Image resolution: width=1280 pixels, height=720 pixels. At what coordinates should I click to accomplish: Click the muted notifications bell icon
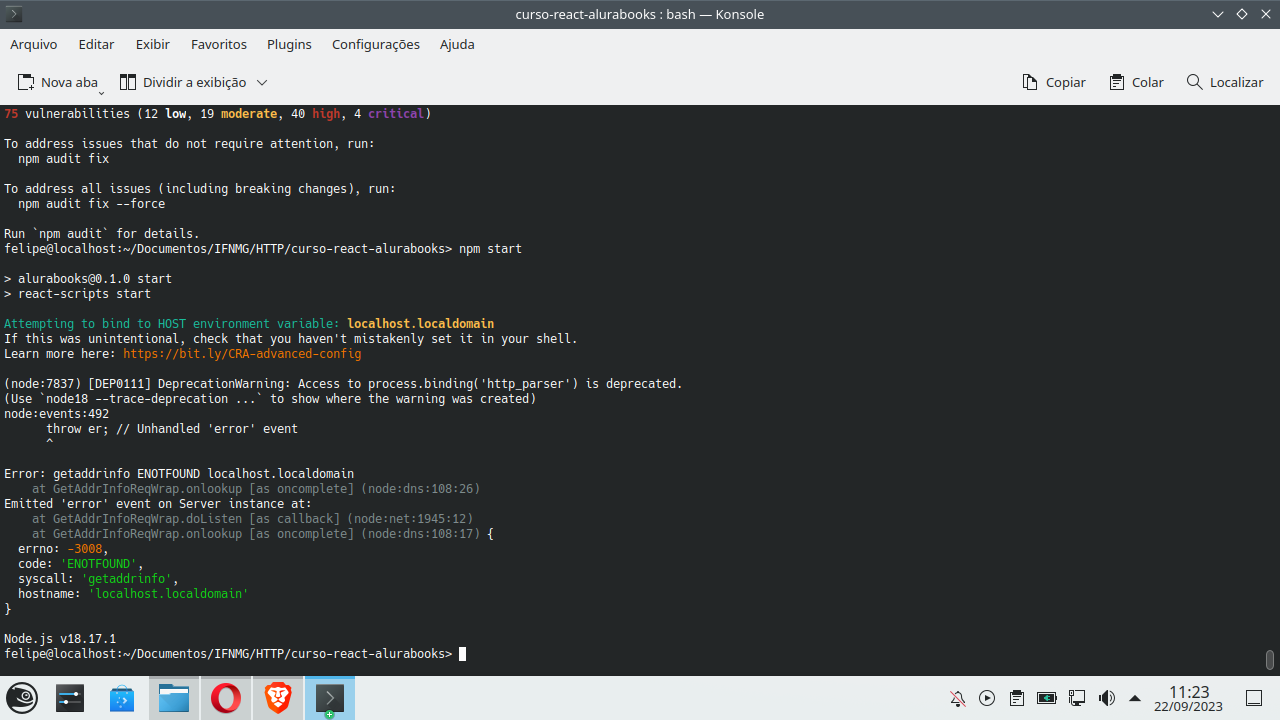(957, 698)
